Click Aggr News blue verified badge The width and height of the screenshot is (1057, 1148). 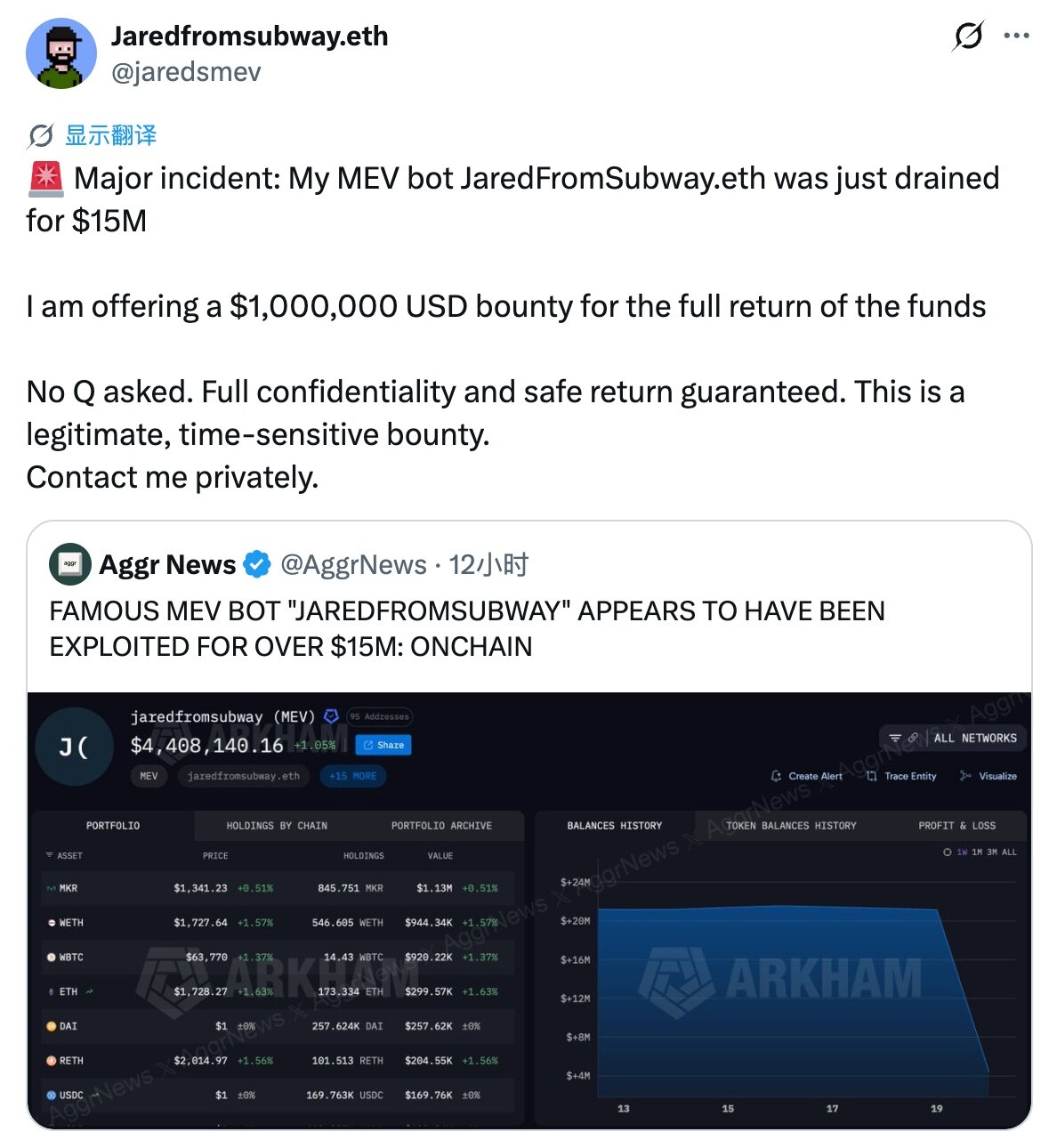[x=257, y=564]
